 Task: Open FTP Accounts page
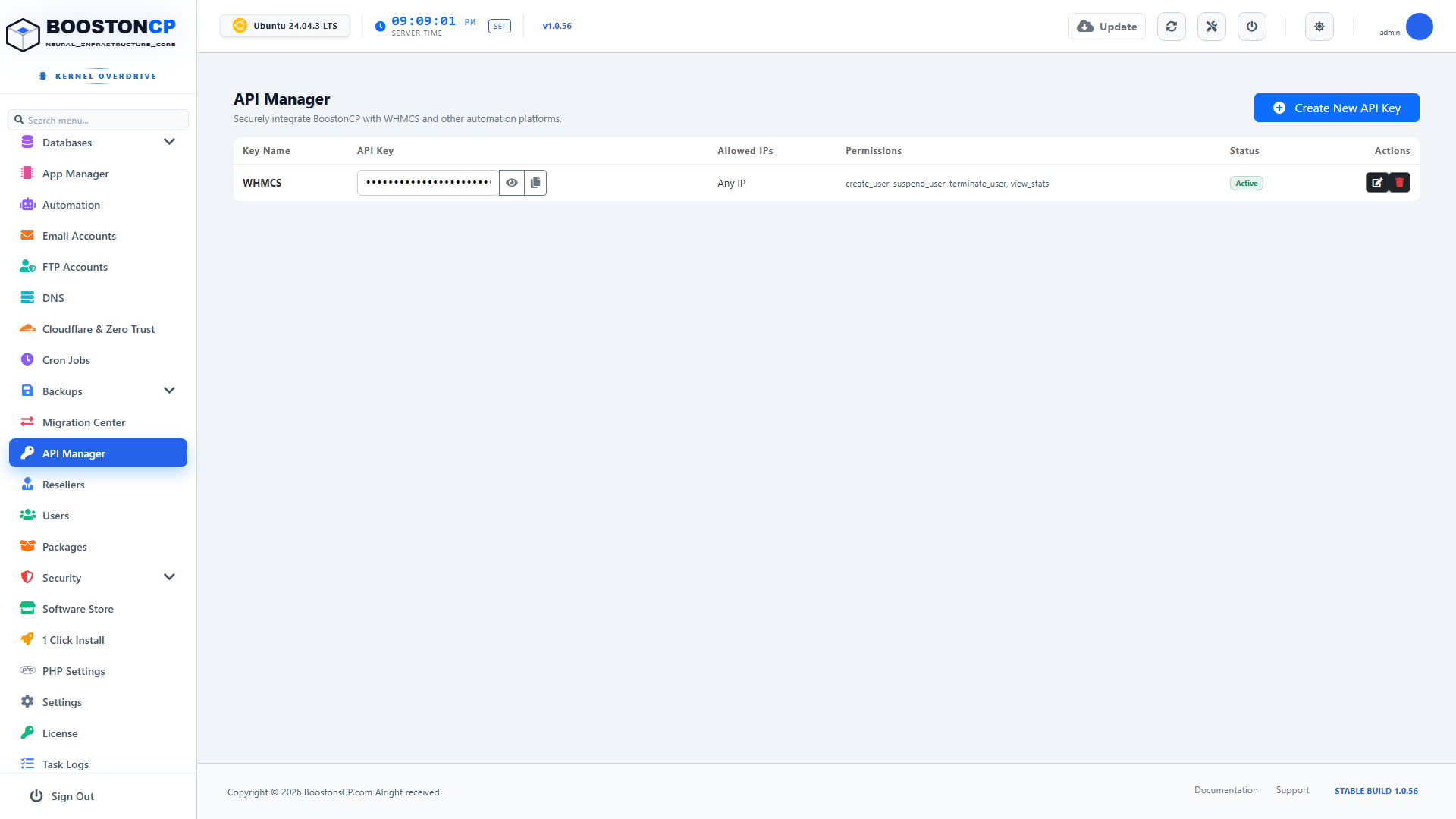tap(98, 267)
